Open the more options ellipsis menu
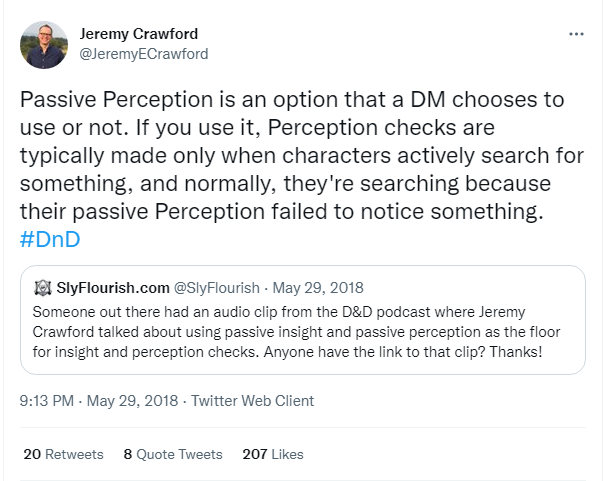Screen dimensions: 616x481 [x=576, y=33]
